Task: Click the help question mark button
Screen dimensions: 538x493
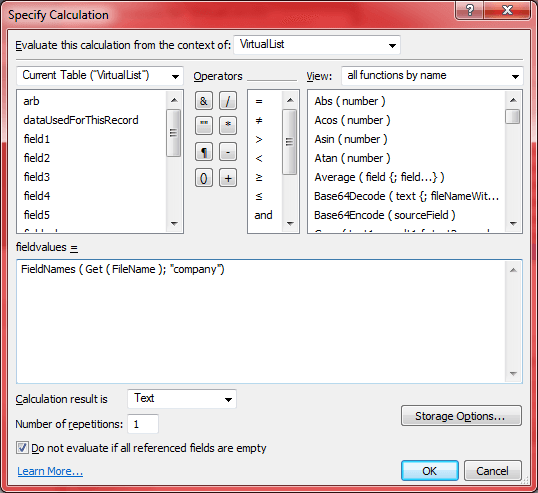Action: [x=469, y=10]
